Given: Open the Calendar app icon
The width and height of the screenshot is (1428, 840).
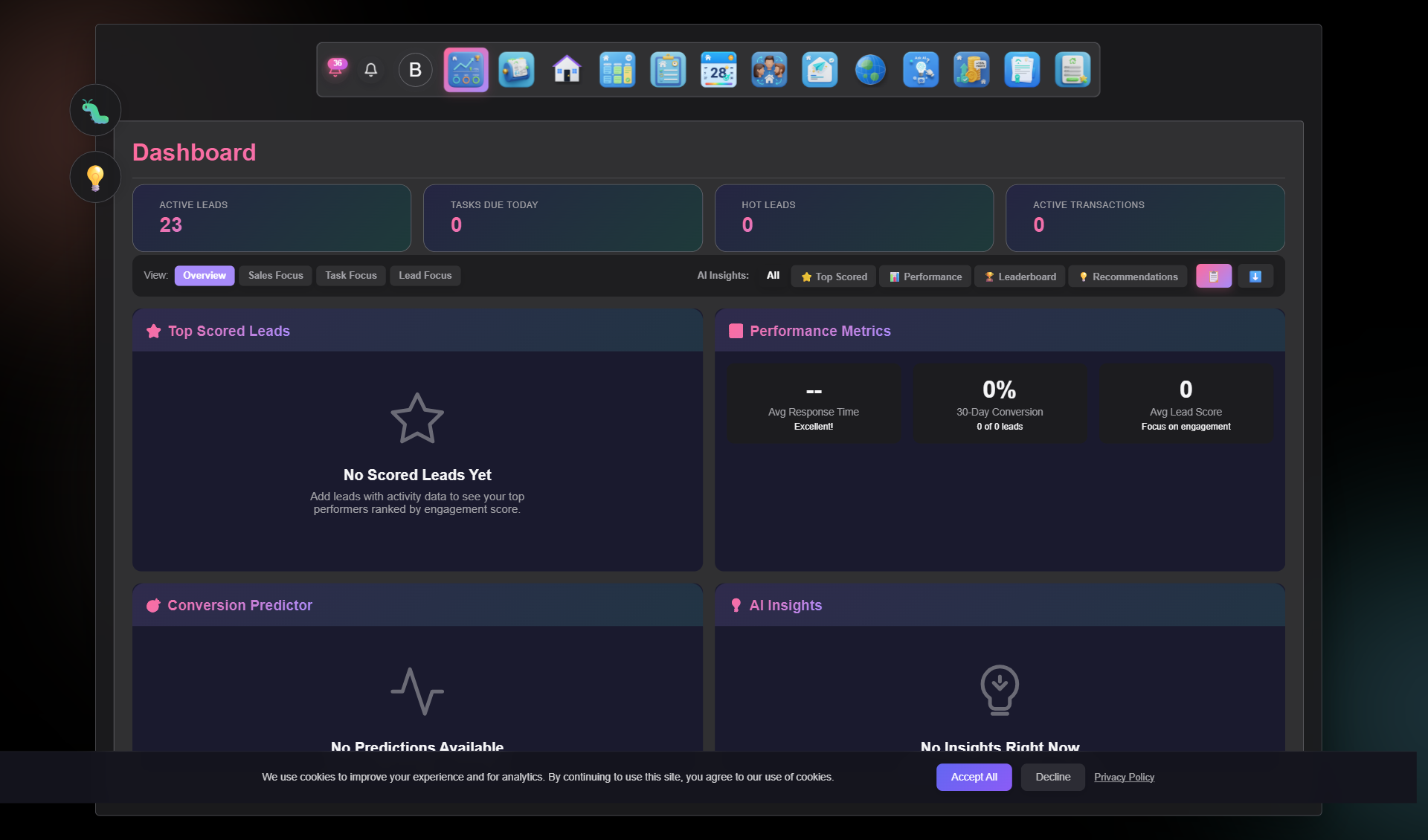Looking at the screenshot, I should tap(718, 70).
